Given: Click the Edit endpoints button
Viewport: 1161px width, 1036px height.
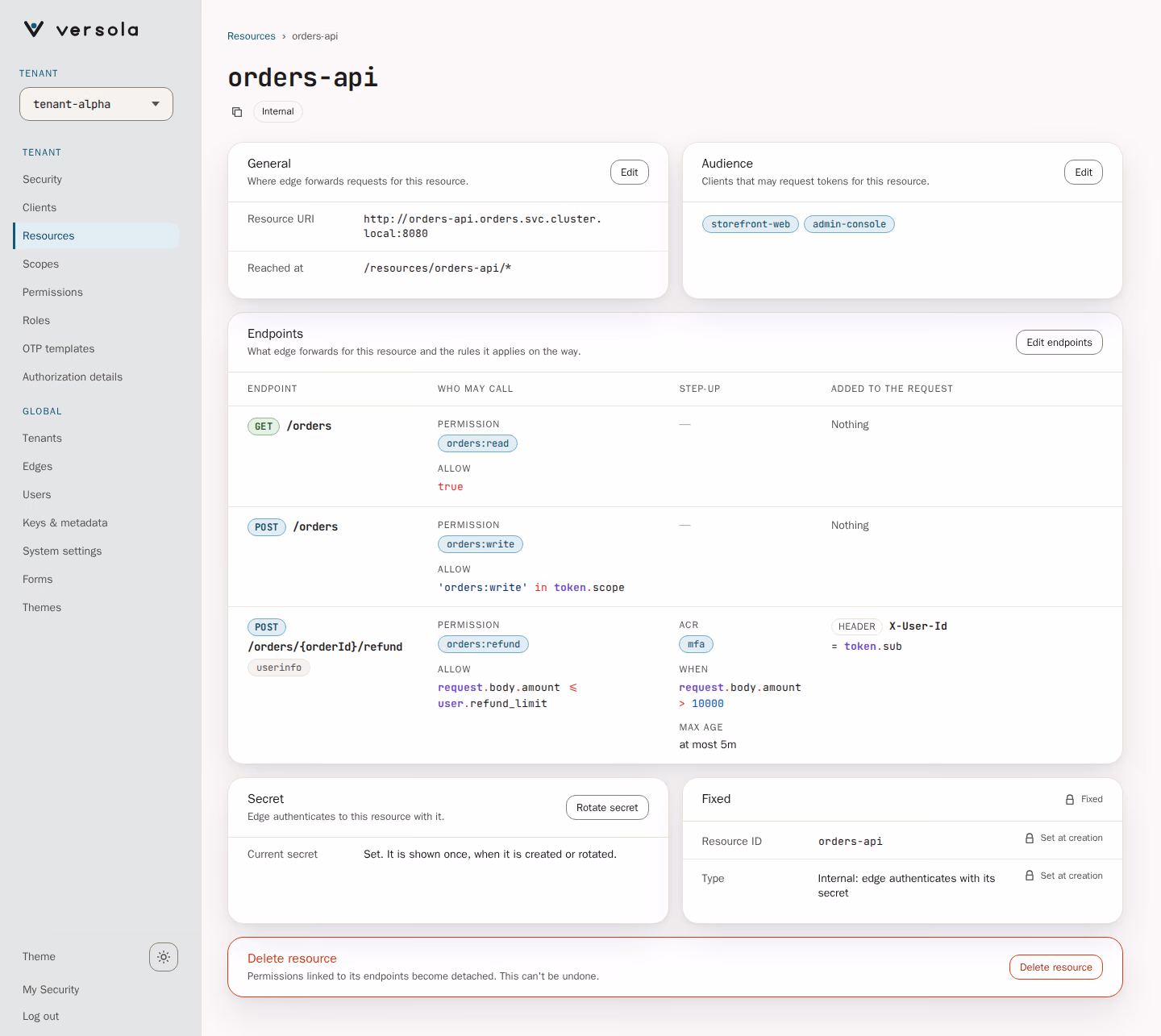Looking at the screenshot, I should click(1059, 343).
